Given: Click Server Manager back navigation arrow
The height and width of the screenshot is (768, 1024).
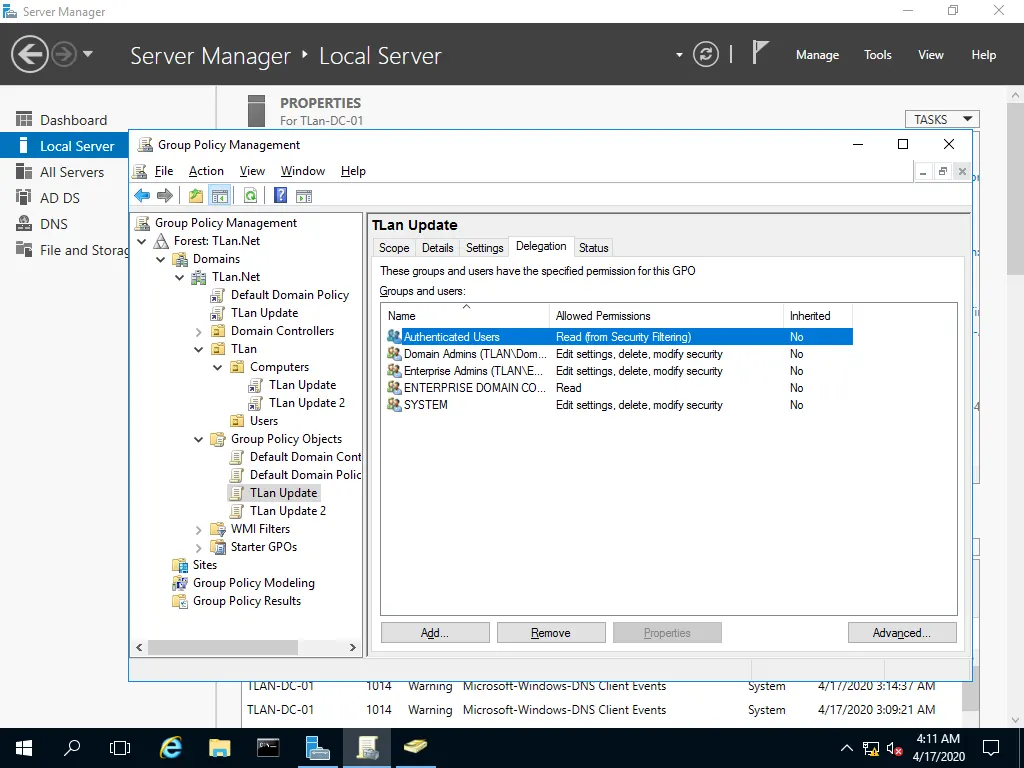Looking at the screenshot, I should [29, 54].
